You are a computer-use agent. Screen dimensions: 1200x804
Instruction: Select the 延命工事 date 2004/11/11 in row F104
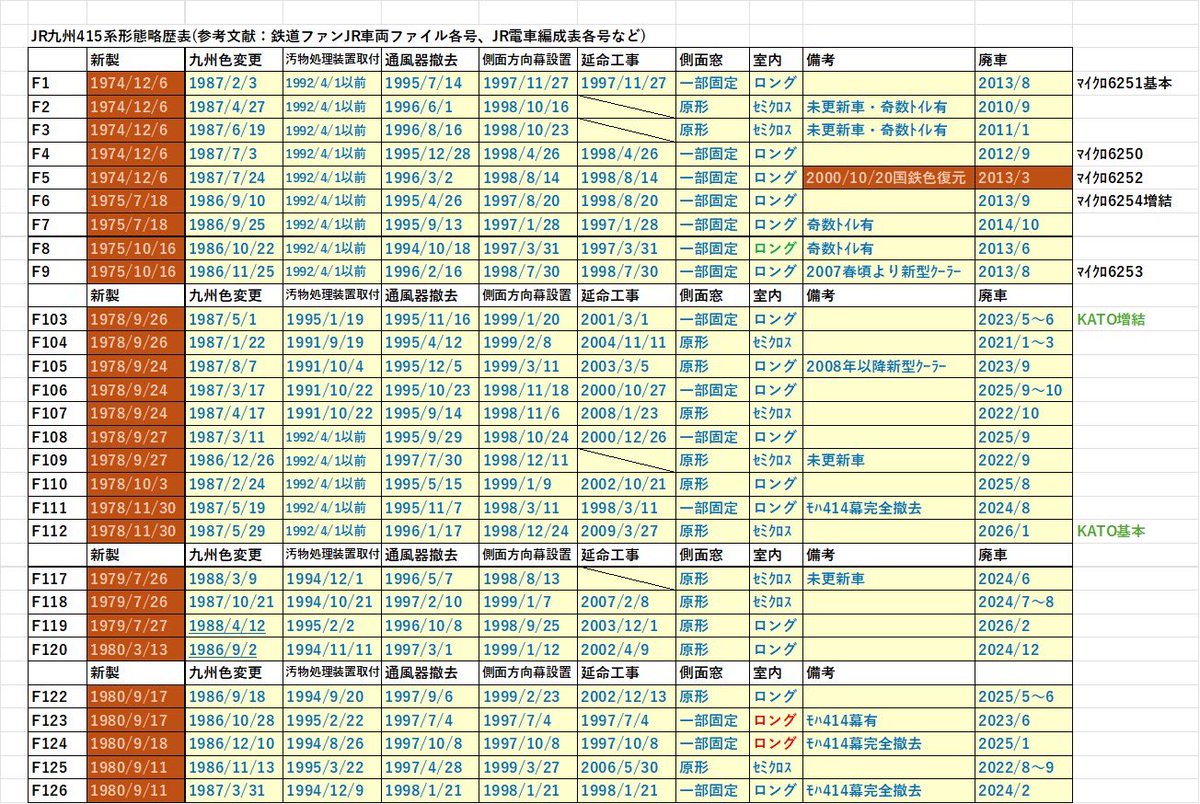point(625,343)
